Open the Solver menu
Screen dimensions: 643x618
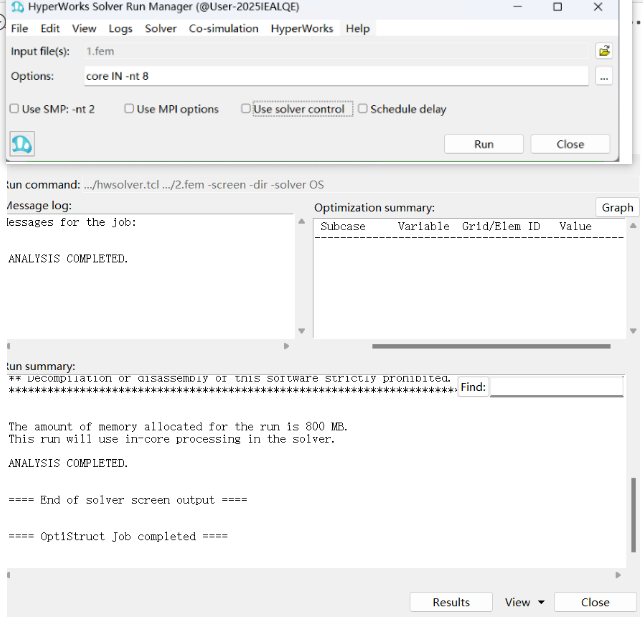(x=161, y=29)
